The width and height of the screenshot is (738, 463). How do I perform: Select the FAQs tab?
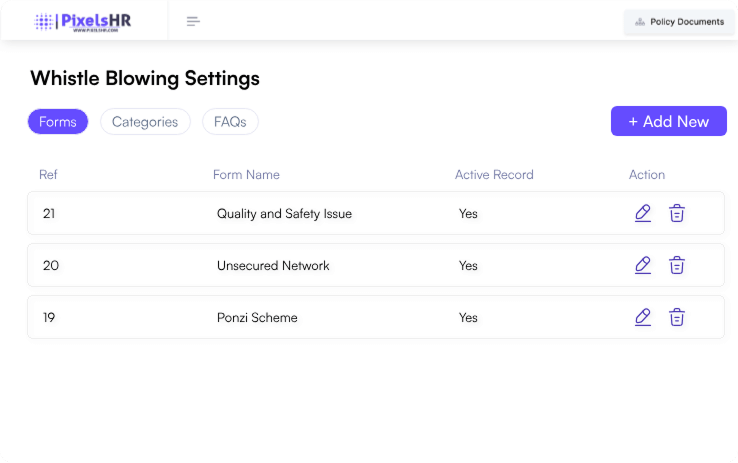pyautogui.click(x=230, y=122)
